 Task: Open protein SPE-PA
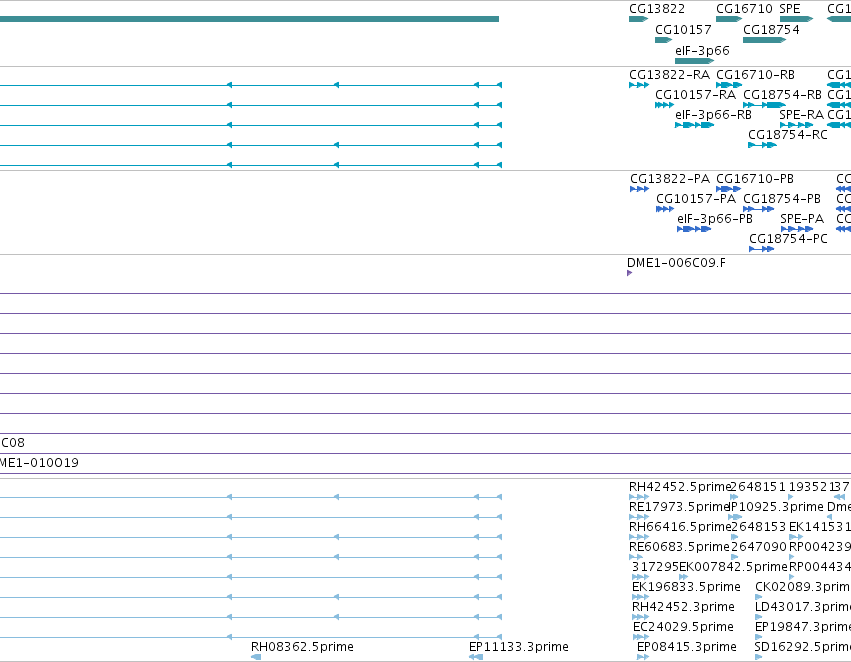802,219
